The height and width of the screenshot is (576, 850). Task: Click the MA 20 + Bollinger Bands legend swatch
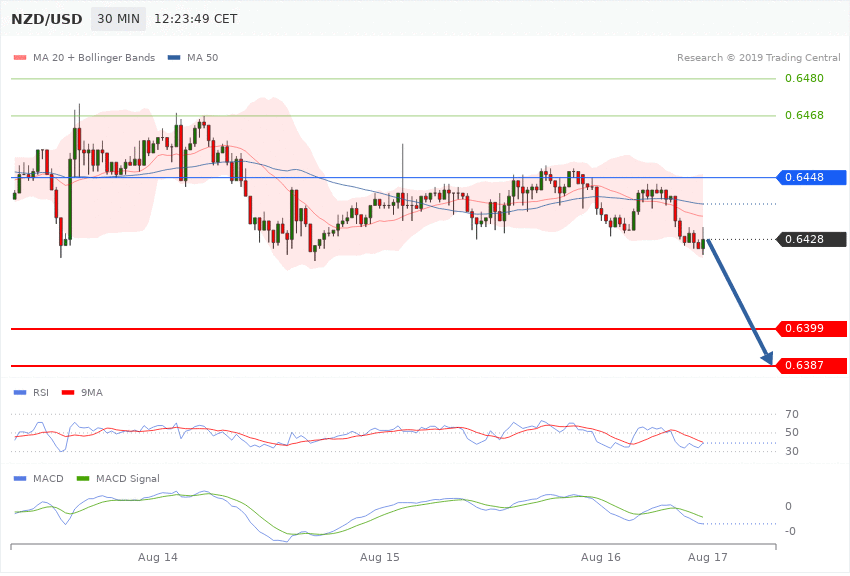point(20,57)
